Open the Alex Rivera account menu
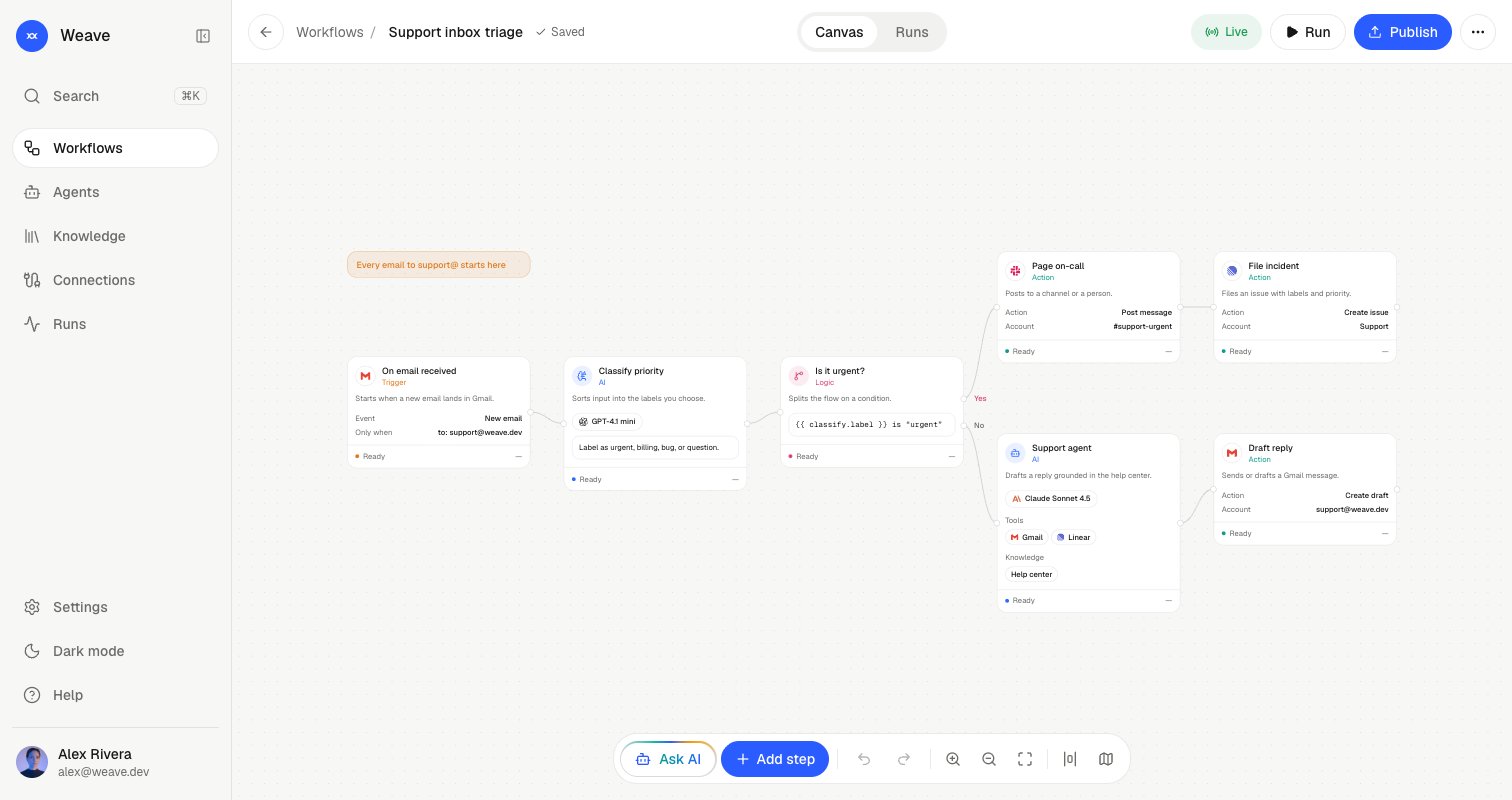Viewport: 1512px width, 800px height. tap(116, 762)
